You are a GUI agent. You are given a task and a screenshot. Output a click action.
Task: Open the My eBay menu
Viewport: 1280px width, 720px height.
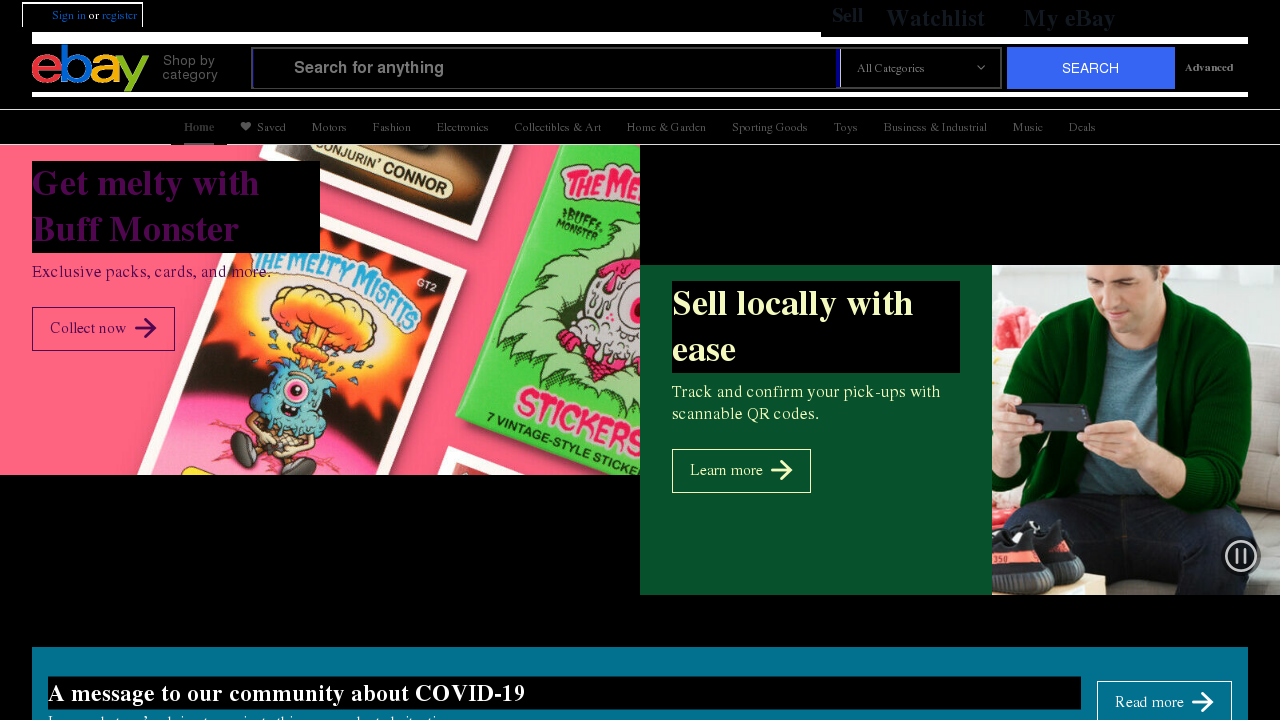(1069, 18)
